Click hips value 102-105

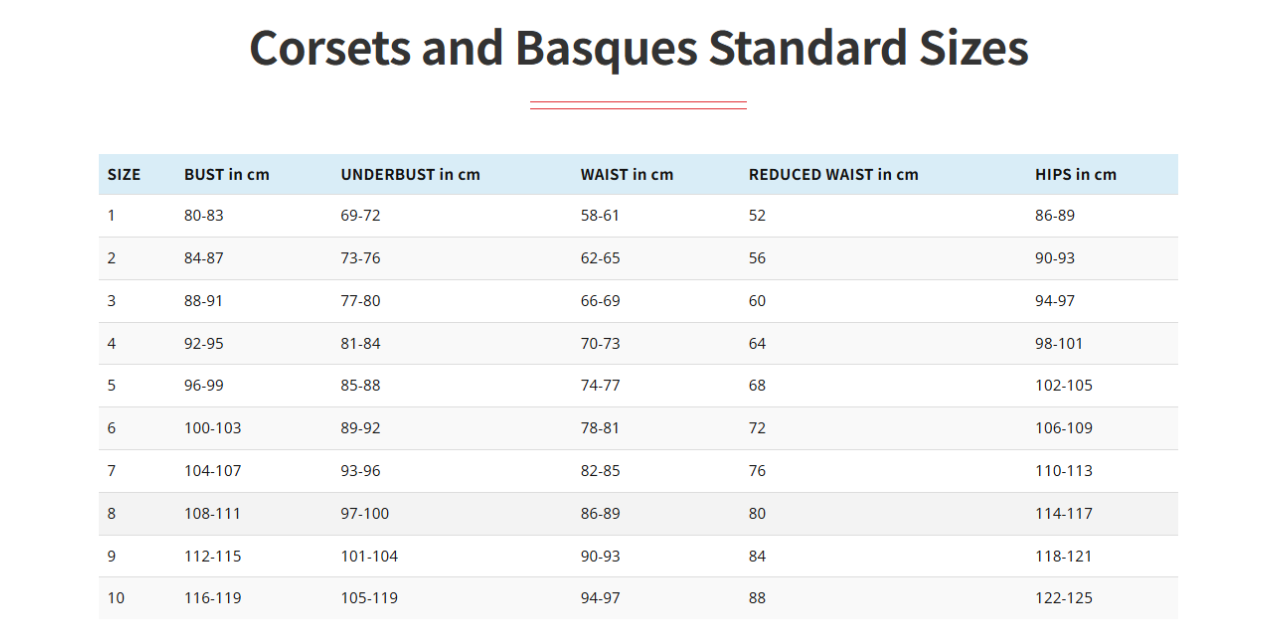click(x=1063, y=385)
